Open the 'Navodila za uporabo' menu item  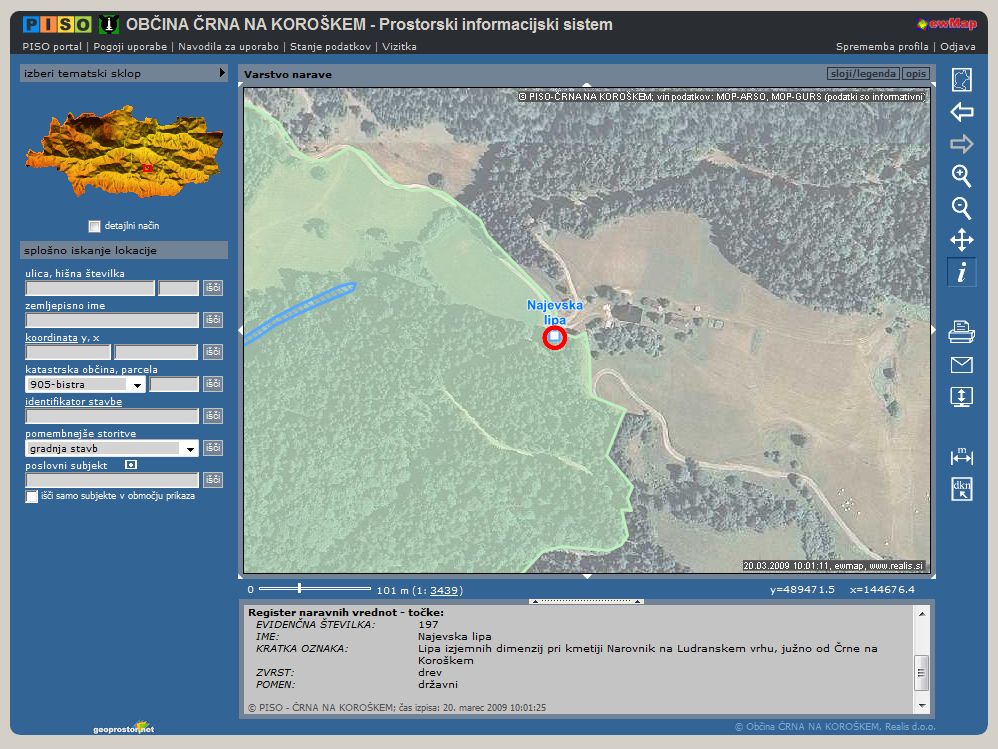[230, 47]
